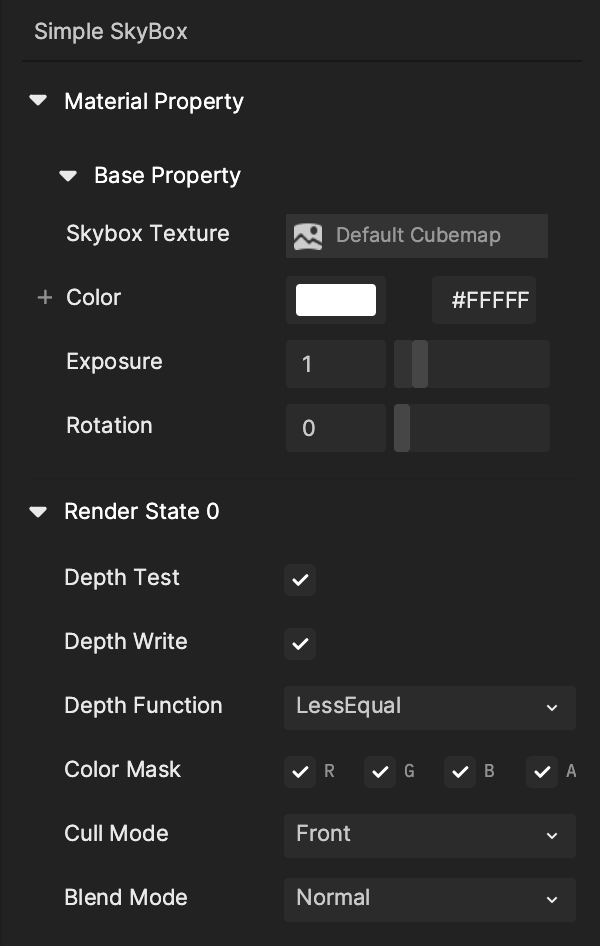This screenshot has width=600, height=946.
Task: Disable the Depth Test checkbox
Action: 300,580
